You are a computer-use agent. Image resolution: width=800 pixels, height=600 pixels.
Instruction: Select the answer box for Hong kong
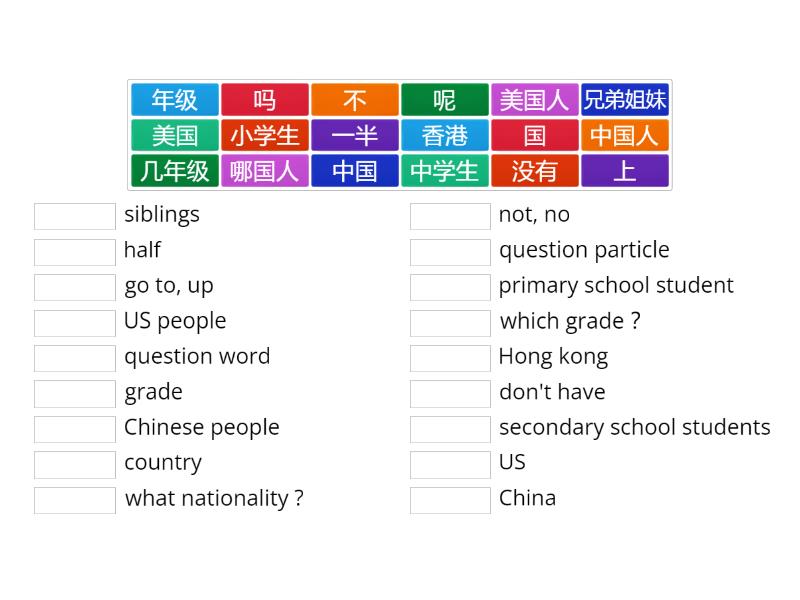(x=450, y=358)
